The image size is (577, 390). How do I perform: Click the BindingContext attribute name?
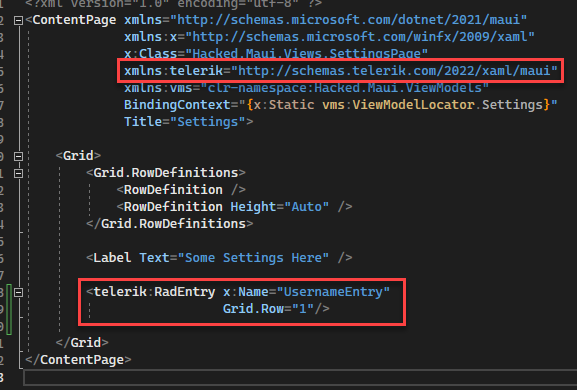(x=177, y=105)
